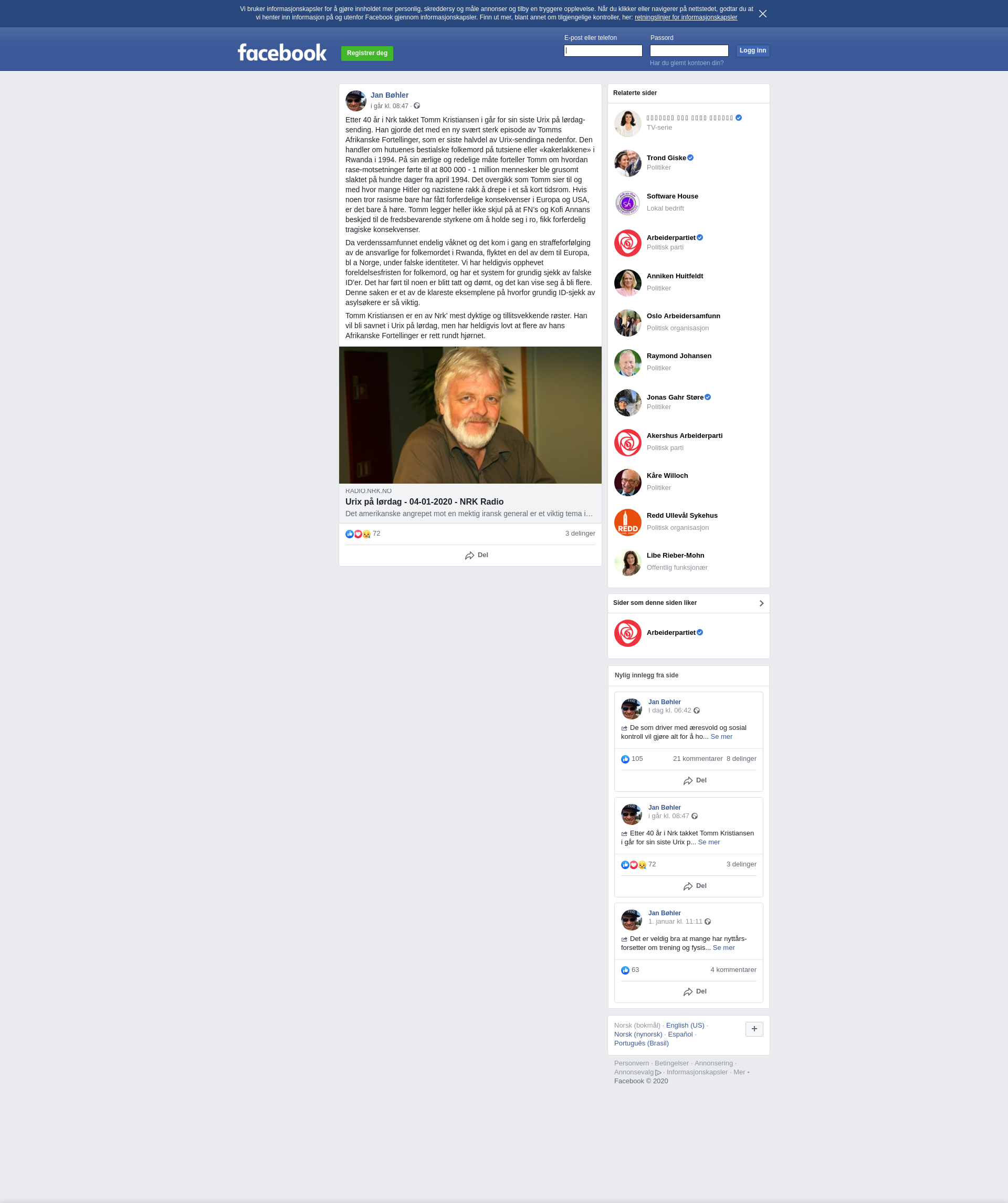Share the main post using Del

tap(477, 555)
